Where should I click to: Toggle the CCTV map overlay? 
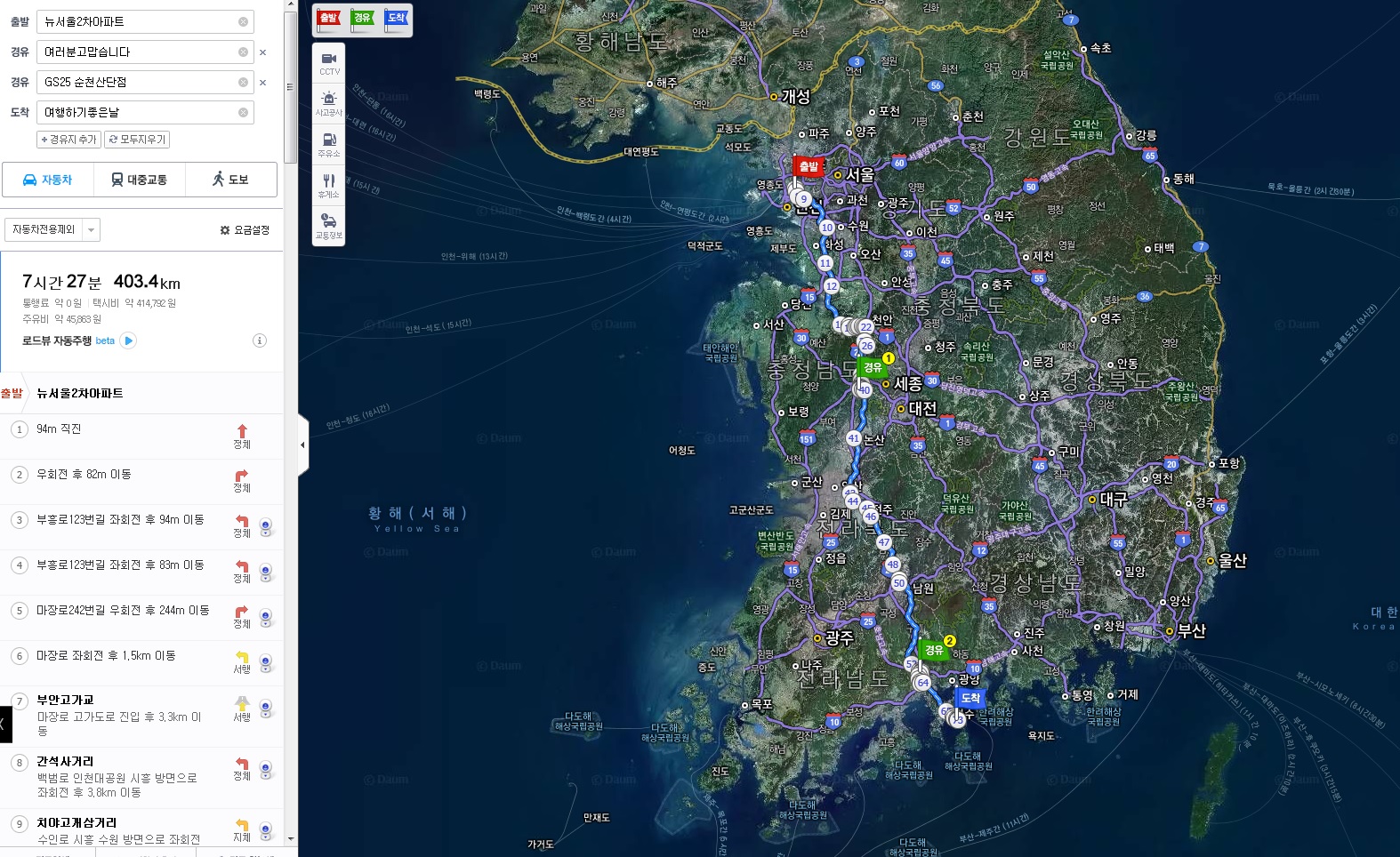point(329,63)
